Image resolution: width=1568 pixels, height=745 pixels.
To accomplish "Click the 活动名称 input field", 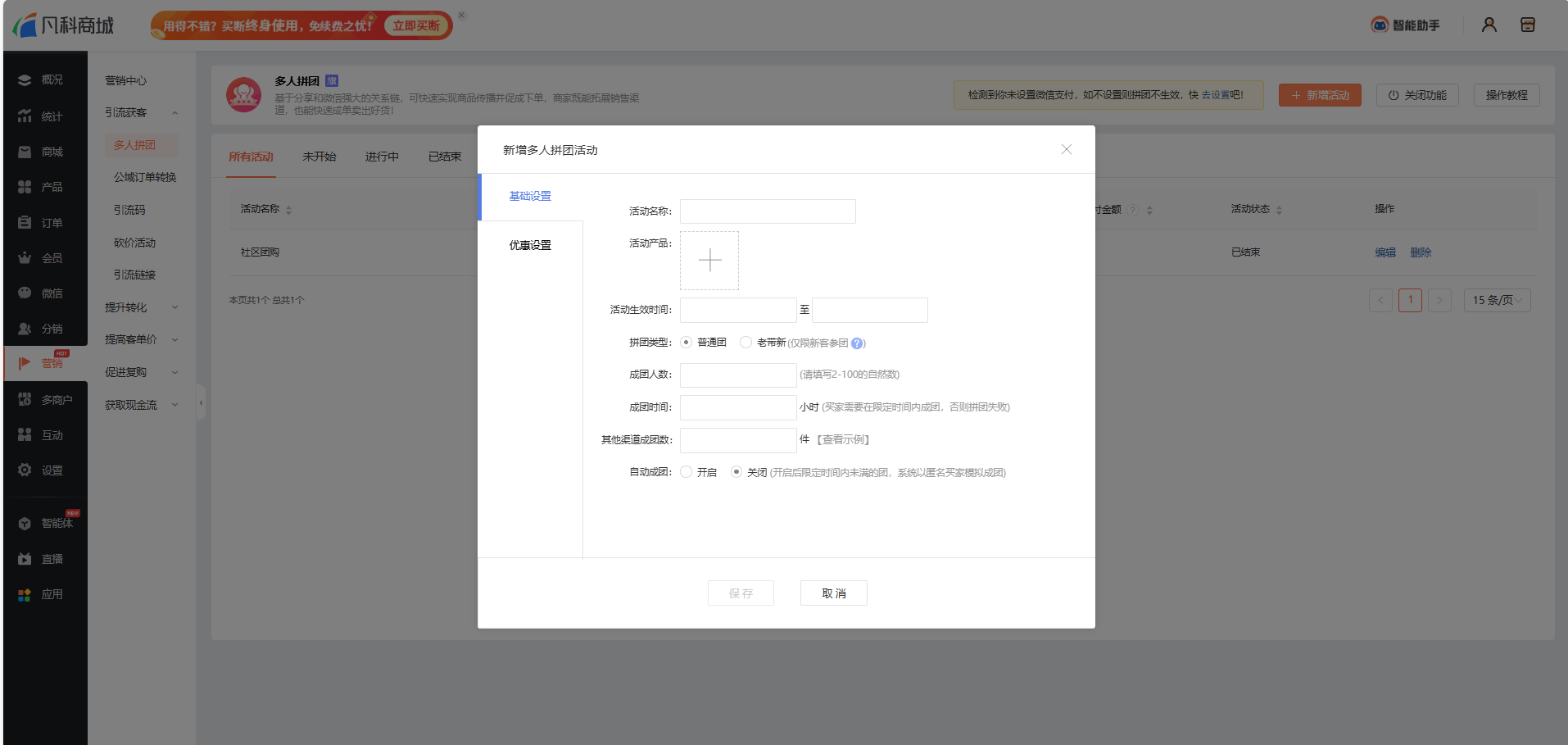I will pyautogui.click(x=768, y=211).
